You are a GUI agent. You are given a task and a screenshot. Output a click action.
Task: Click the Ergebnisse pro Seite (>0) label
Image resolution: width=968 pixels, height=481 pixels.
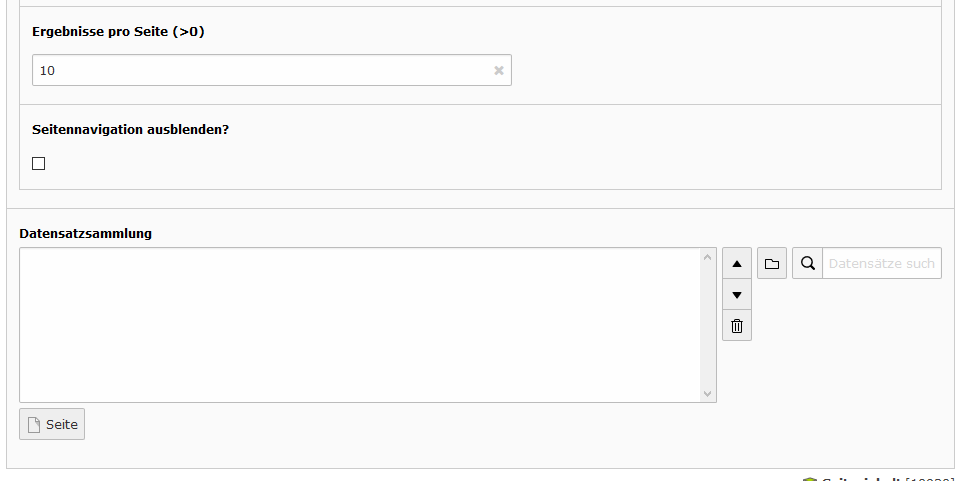pyautogui.click(x=118, y=31)
